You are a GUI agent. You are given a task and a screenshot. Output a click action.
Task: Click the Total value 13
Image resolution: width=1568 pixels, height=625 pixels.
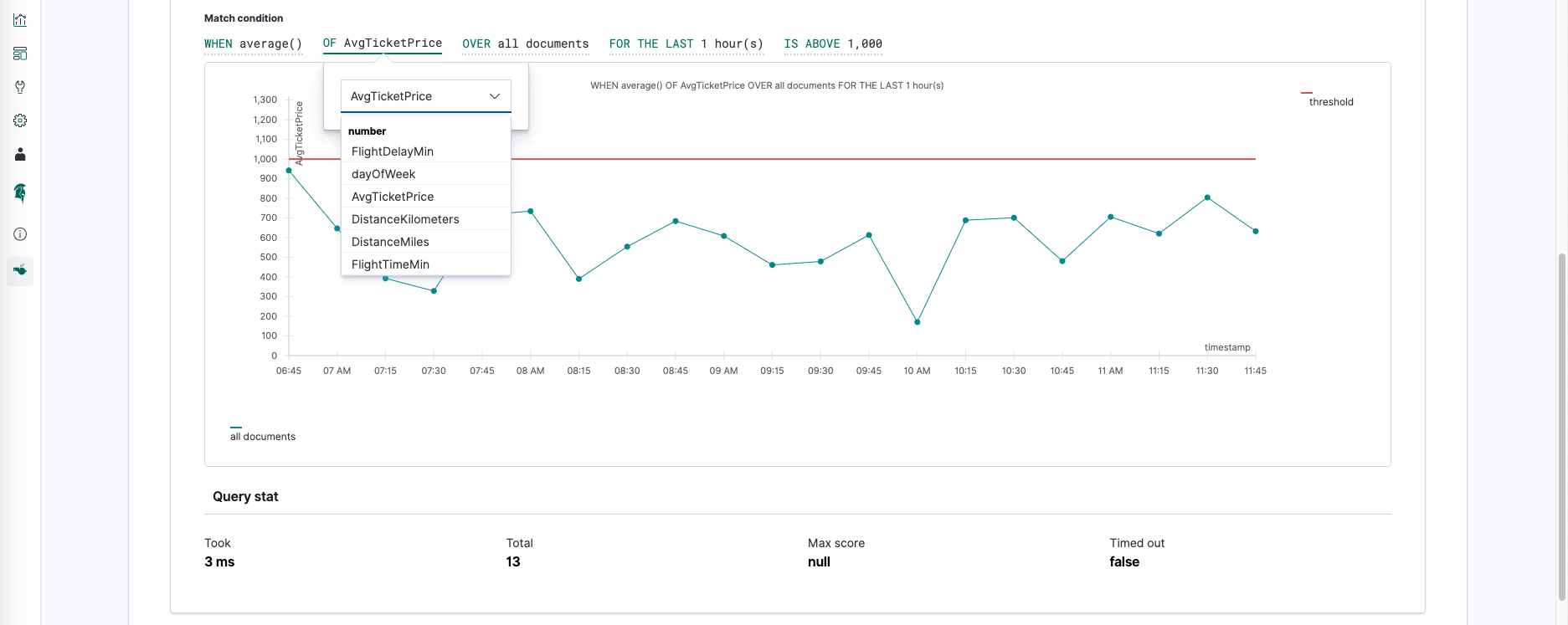pyautogui.click(x=513, y=561)
